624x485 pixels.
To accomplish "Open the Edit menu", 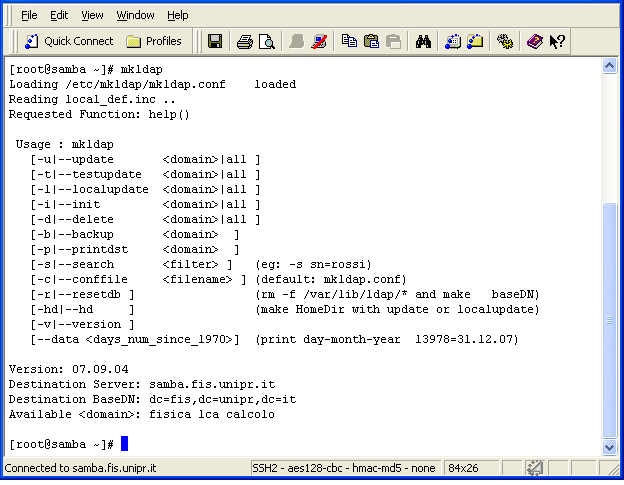I will pos(59,15).
